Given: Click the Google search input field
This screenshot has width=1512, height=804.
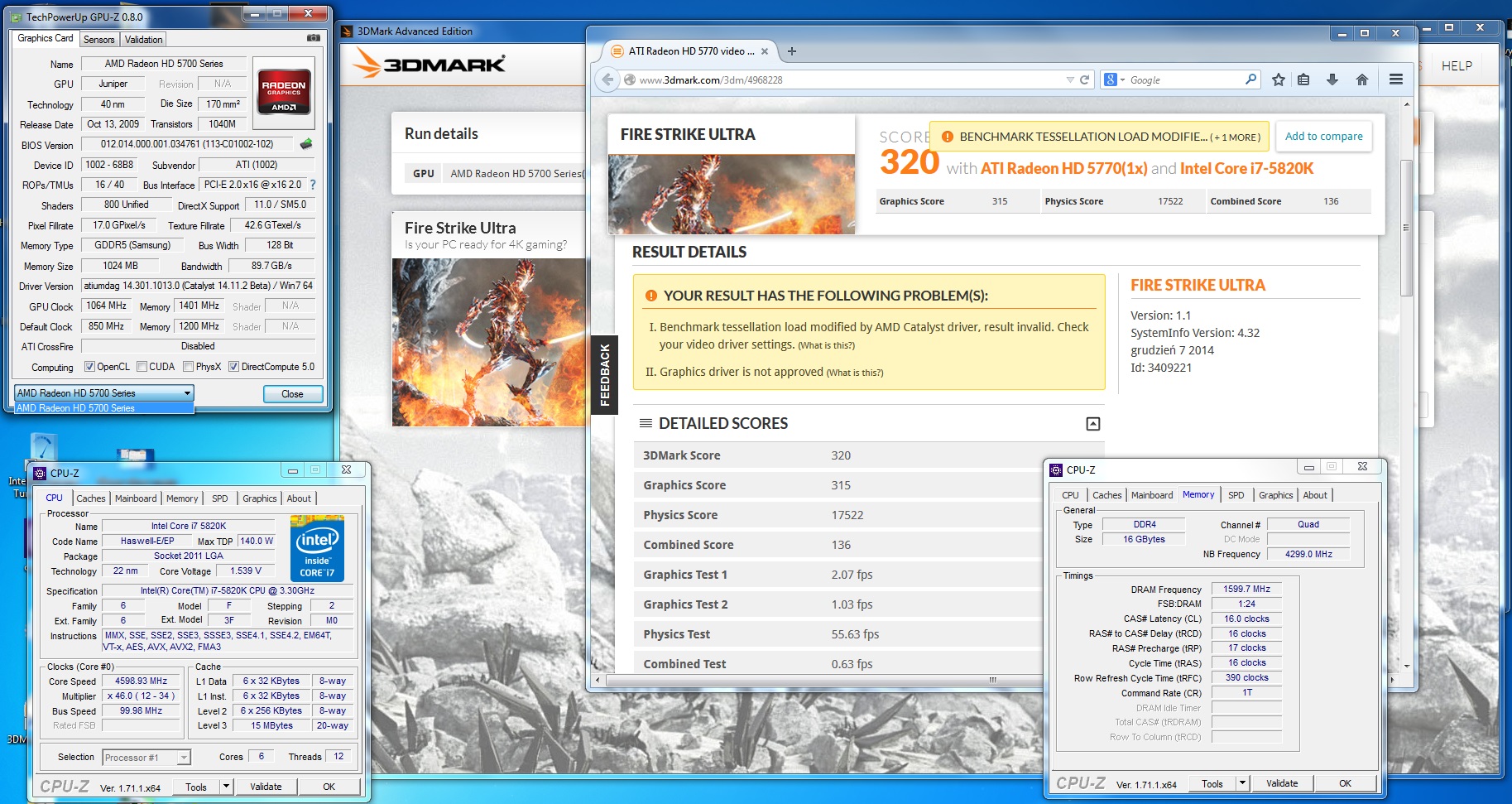Looking at the screenshot, I should (1185, 80).
